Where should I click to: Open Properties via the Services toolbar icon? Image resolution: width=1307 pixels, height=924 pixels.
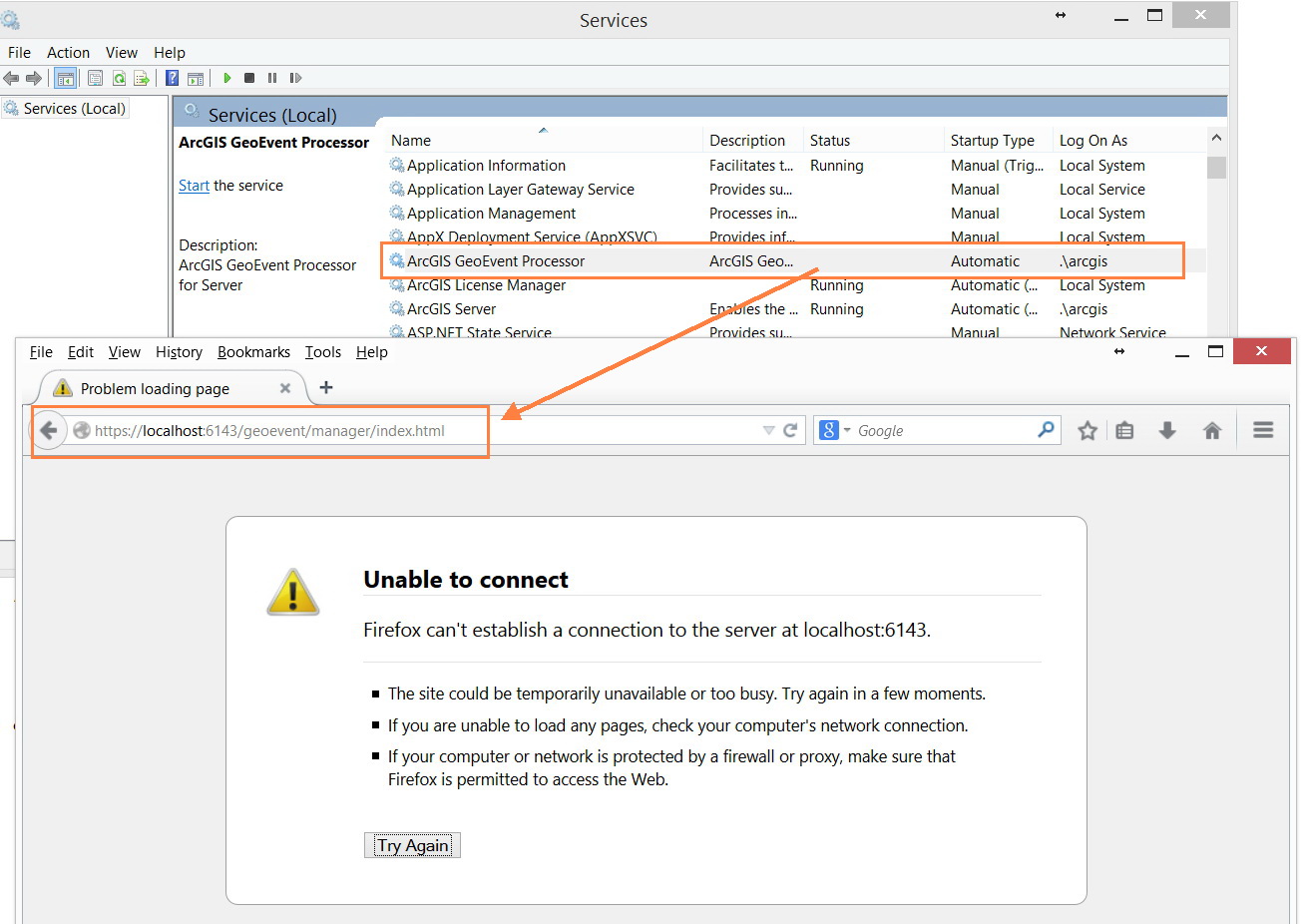point(96,78)
